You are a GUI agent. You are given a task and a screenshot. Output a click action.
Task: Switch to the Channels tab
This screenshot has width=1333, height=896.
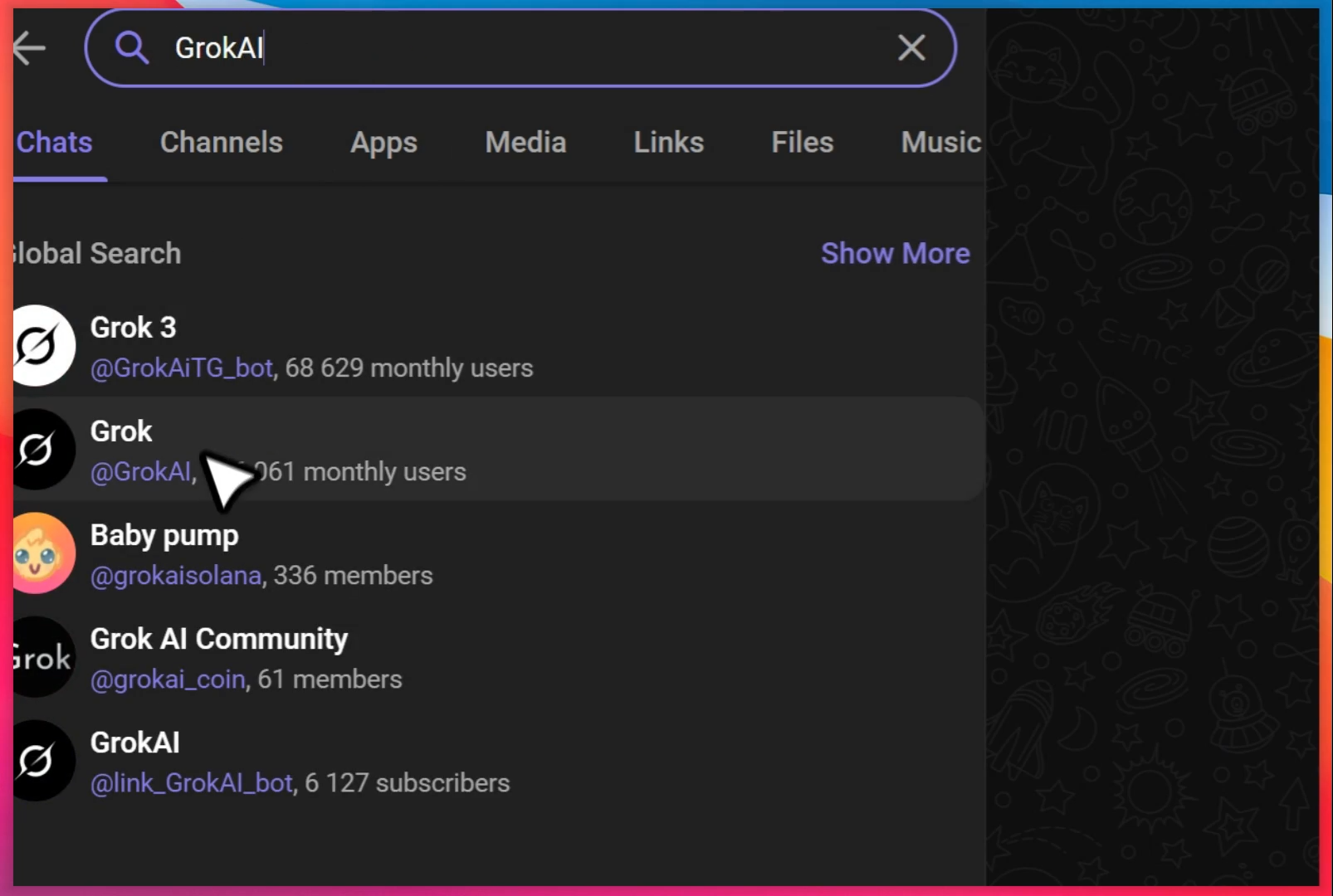[222, 143]
